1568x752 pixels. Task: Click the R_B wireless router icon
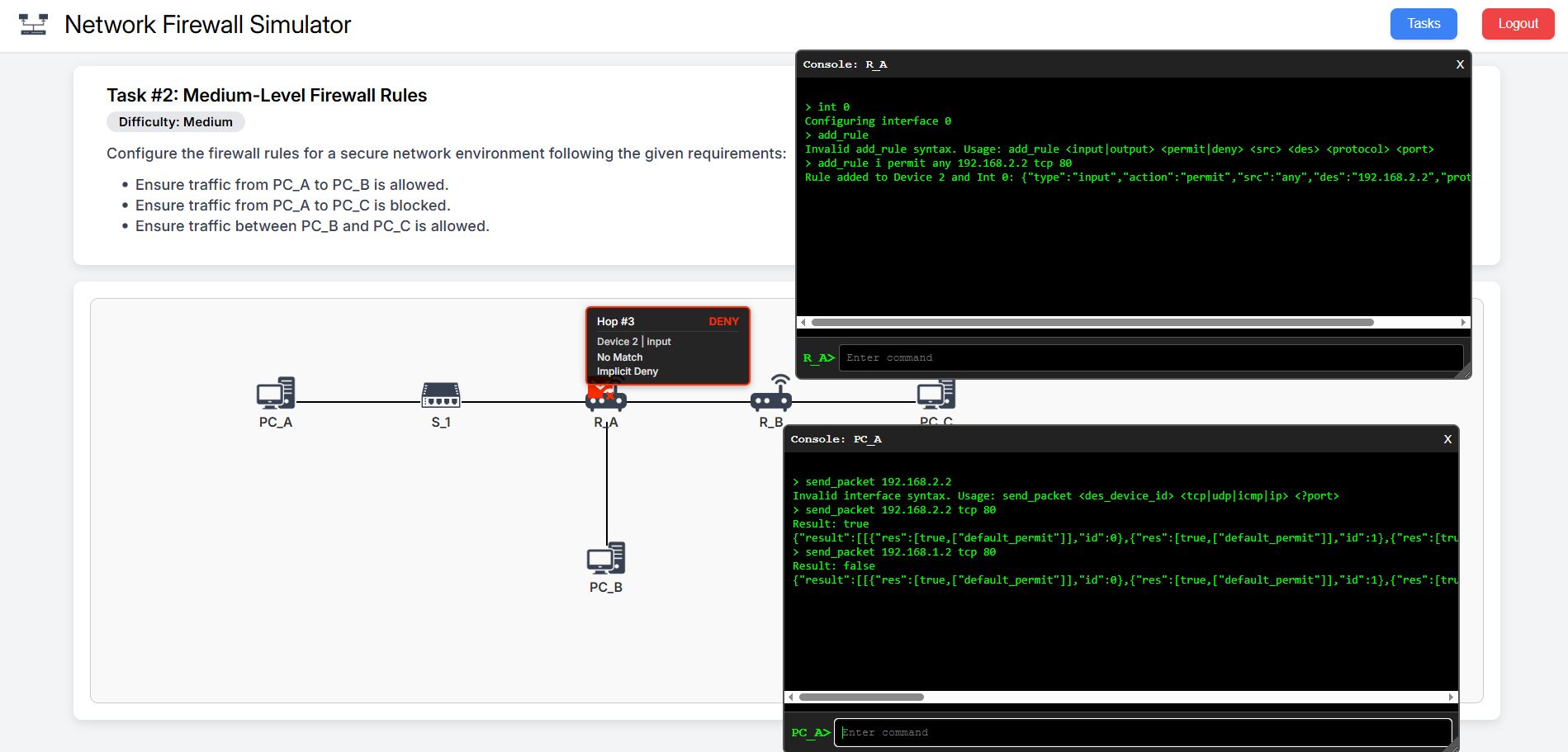(x=771, y=394)
